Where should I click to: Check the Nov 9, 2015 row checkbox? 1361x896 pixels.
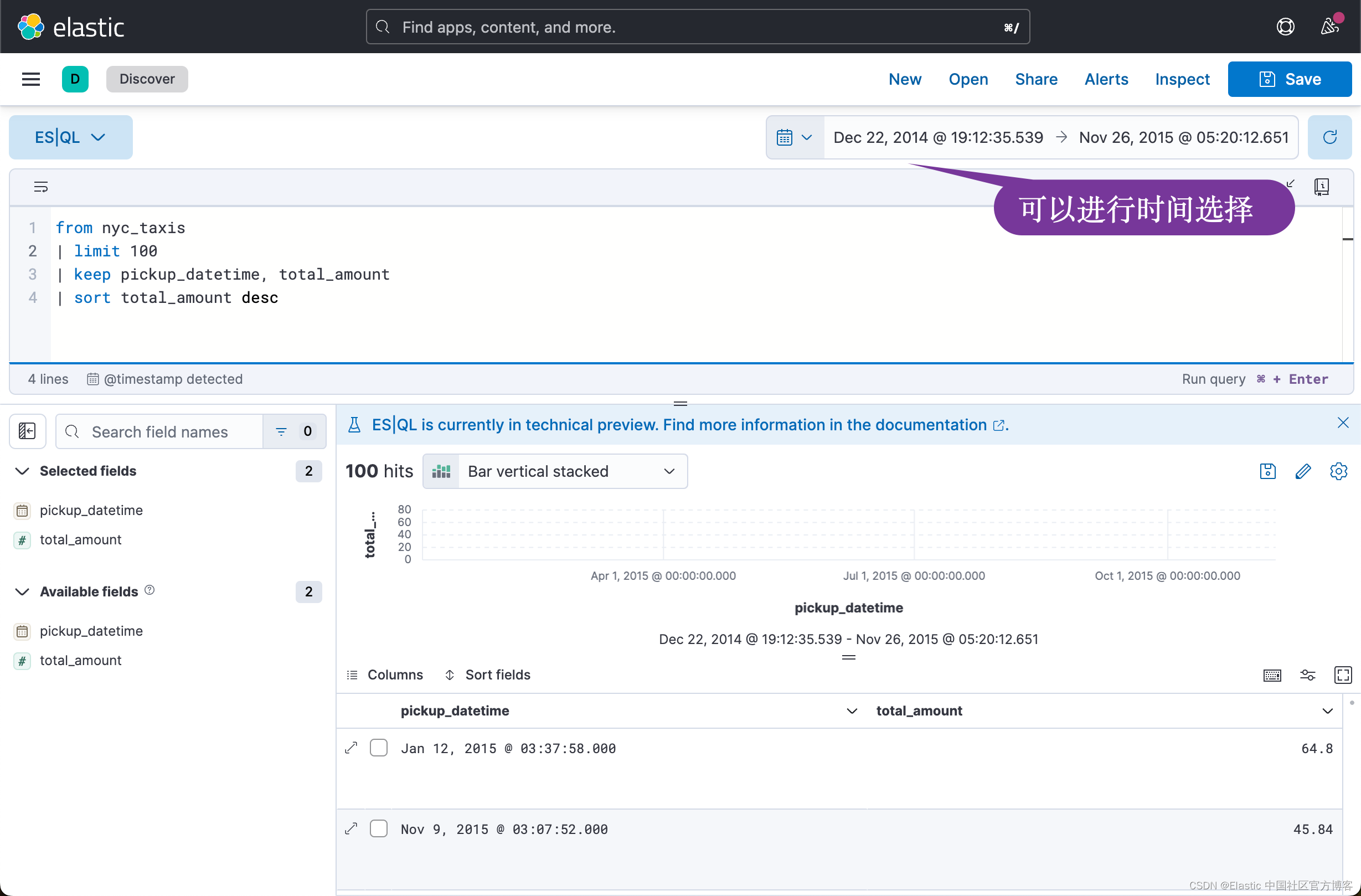379,828
